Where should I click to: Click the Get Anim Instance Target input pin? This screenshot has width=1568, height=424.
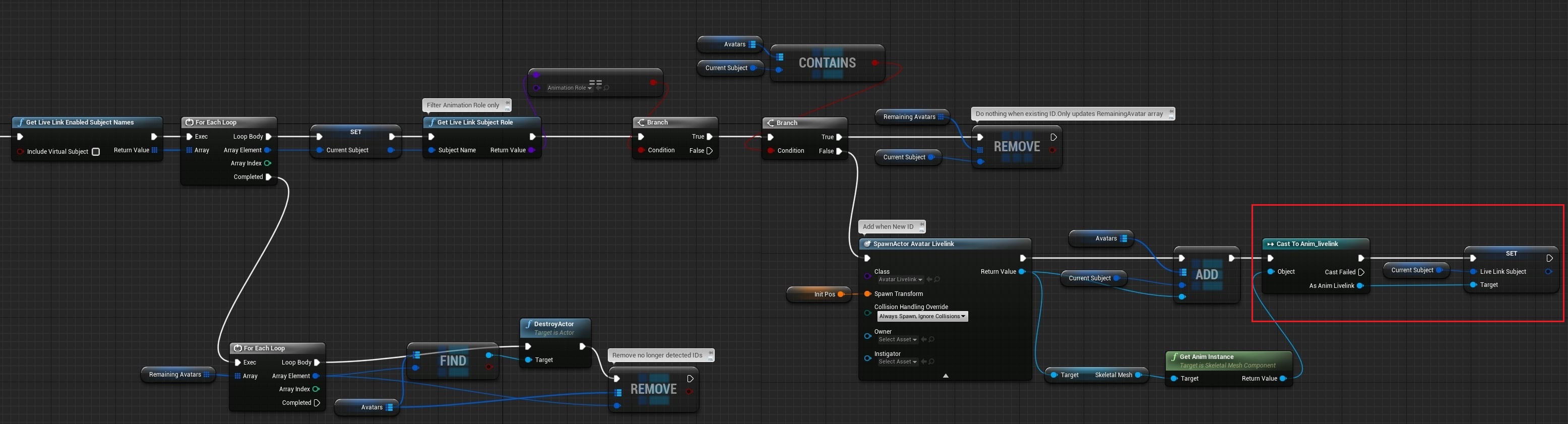1173,379
